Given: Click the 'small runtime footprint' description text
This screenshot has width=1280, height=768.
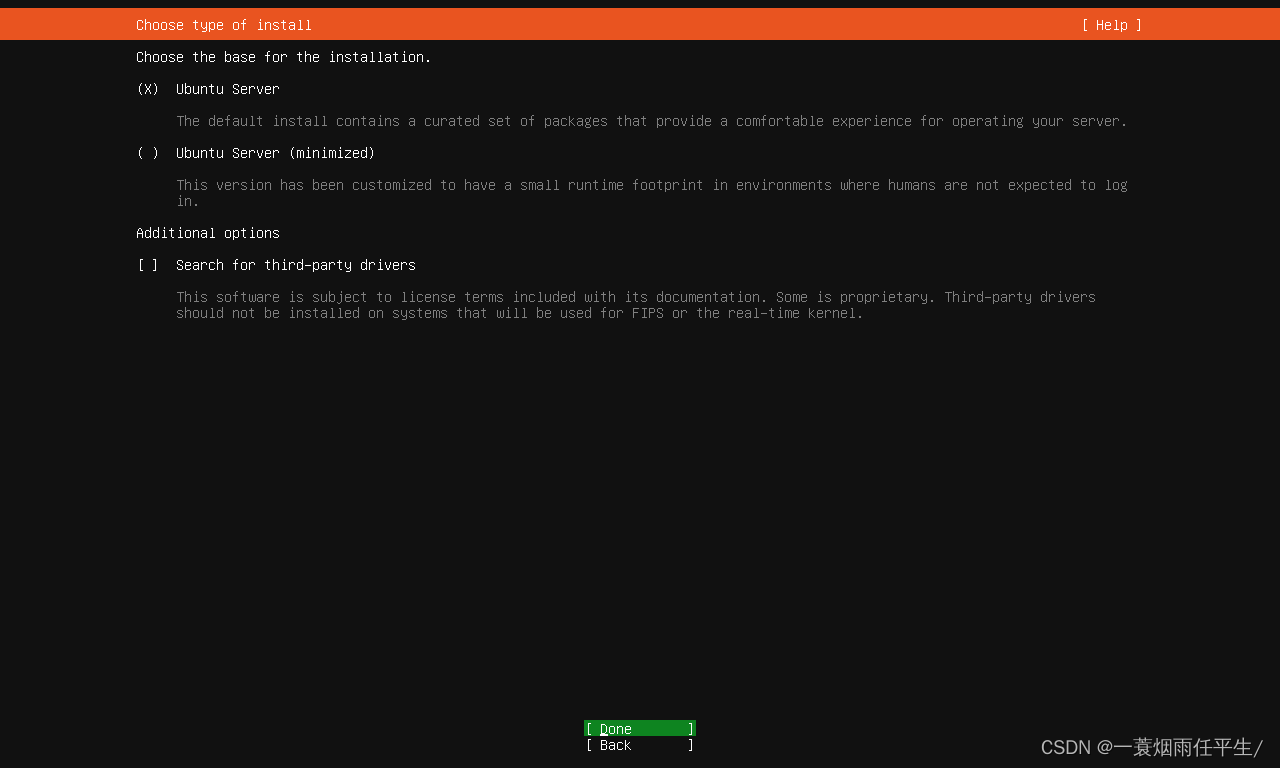Looking at the screenshot, I should point(652,193).
